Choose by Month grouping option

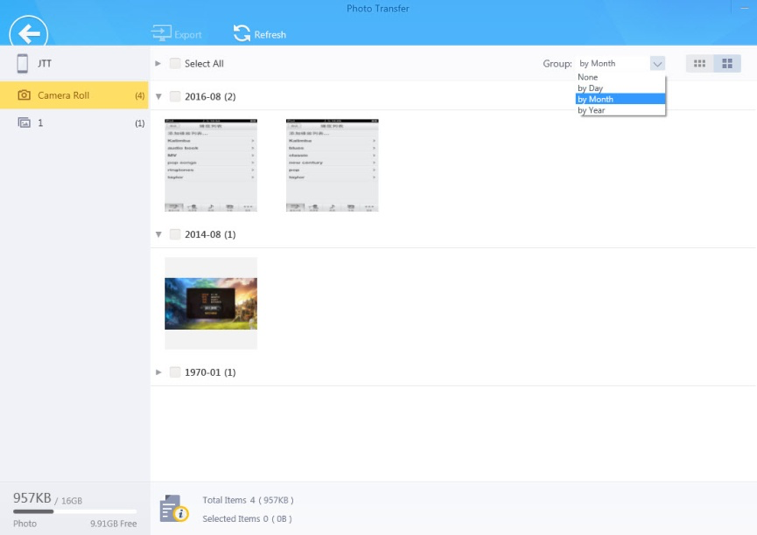[x=620, y=99]
